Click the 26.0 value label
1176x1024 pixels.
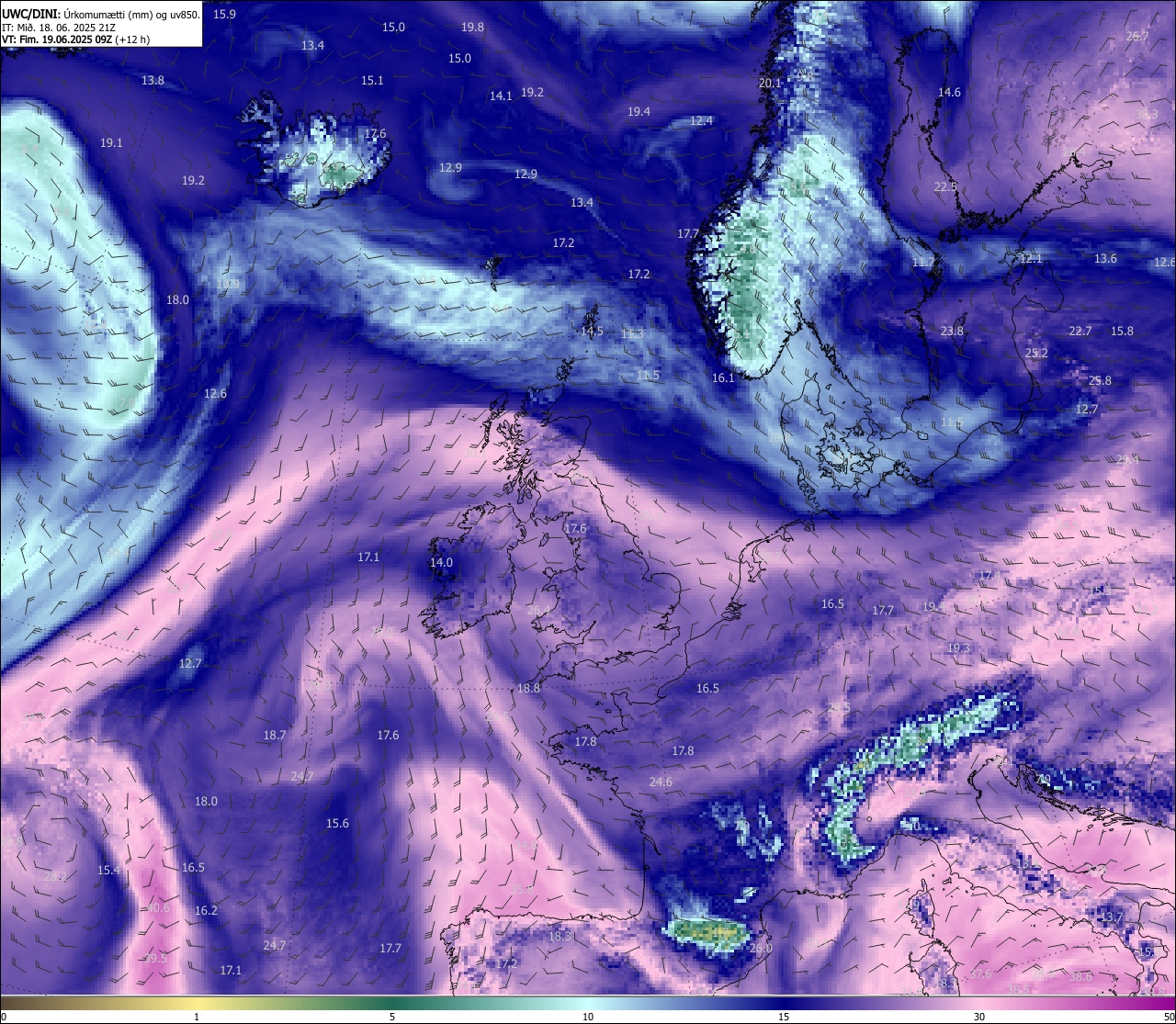pyautogui.click(x=761, y=949)
